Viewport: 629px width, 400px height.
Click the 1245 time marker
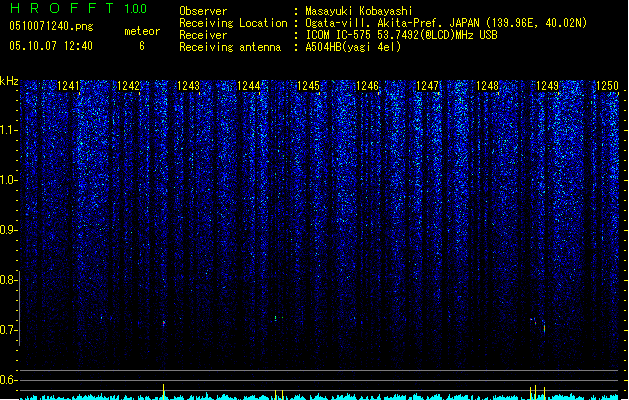point(308,86)
